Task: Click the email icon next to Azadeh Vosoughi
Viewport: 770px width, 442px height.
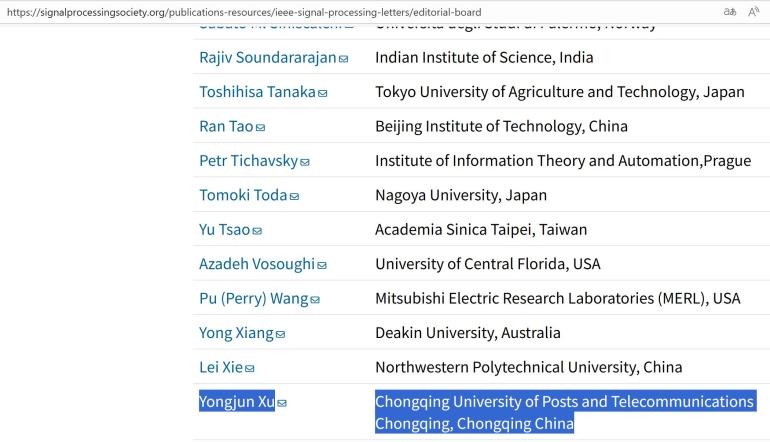Action: point(322,265)
